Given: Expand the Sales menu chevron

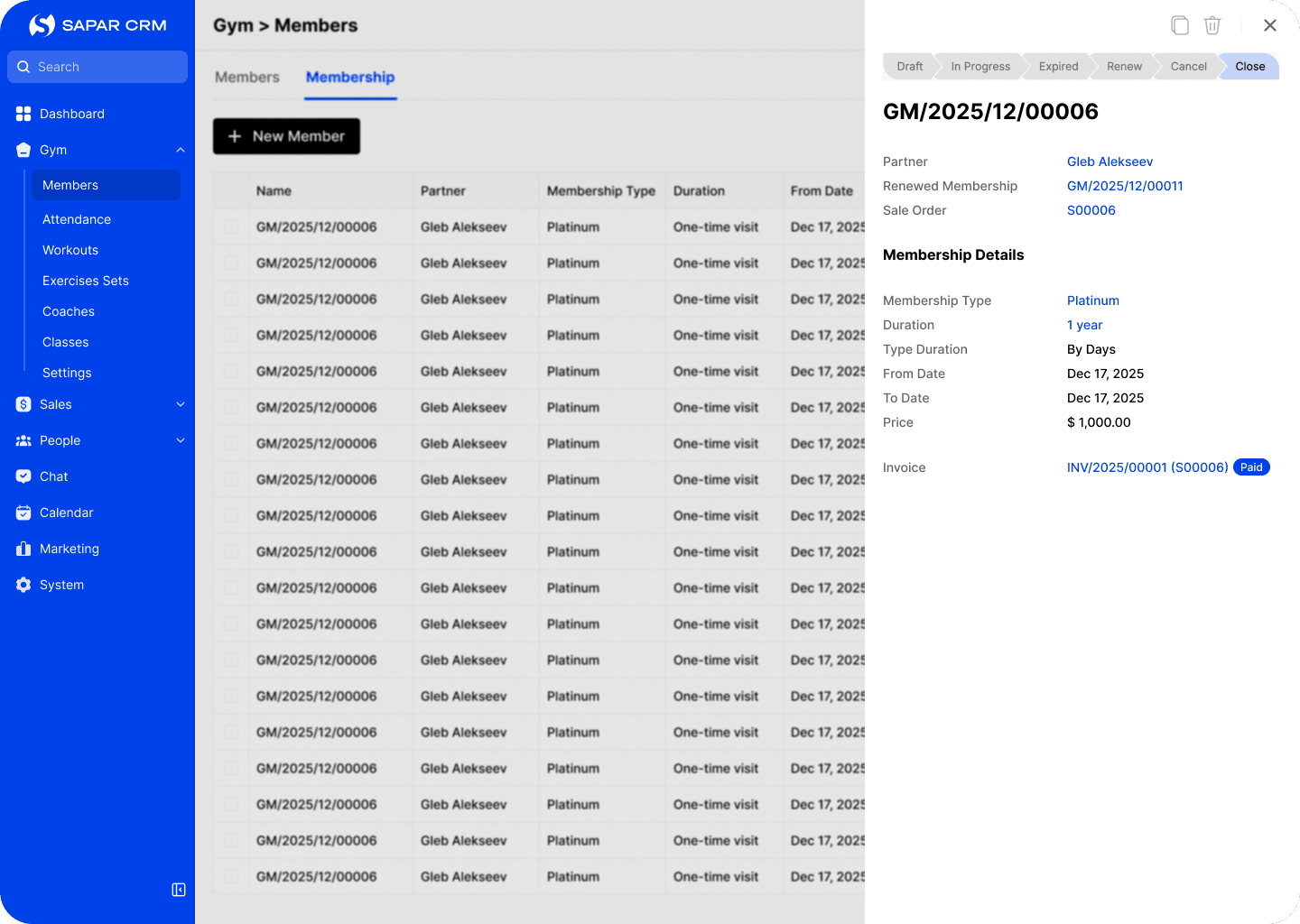Looking at the screenshot, I should pyautogui.click(x=181, y=404).
